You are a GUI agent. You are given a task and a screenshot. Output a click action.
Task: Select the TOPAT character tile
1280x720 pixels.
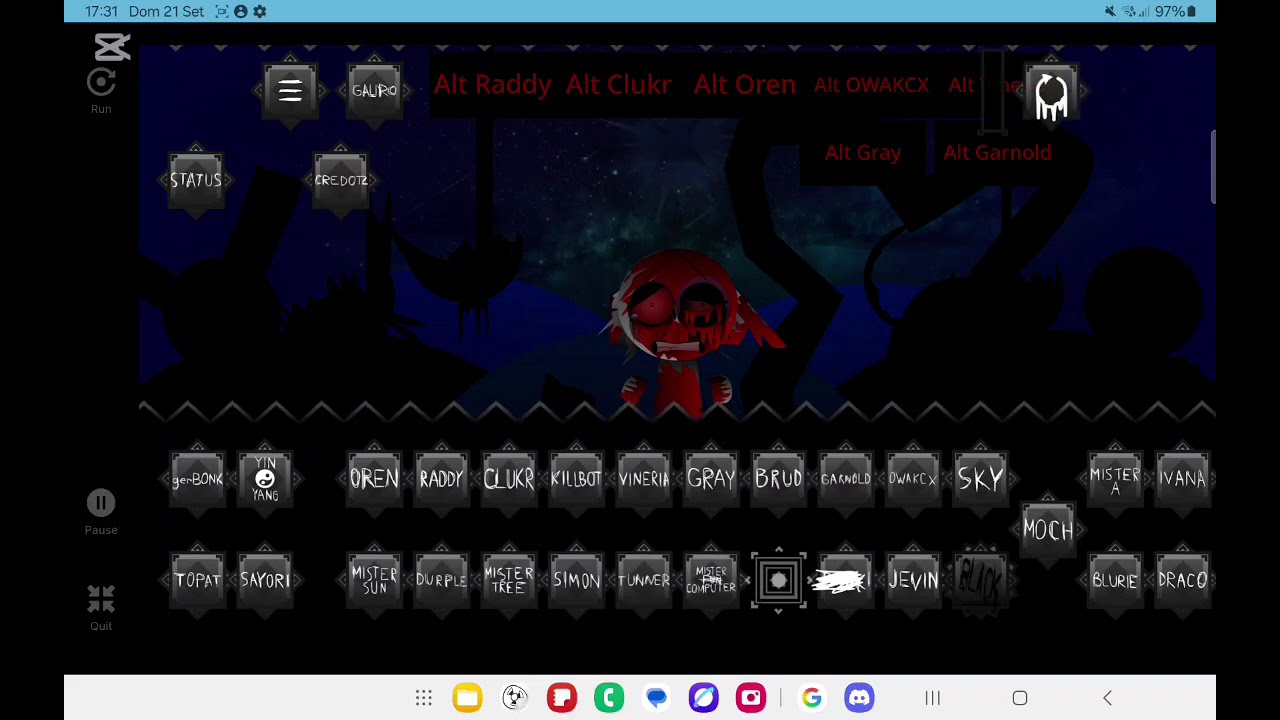tap(197, 580)
